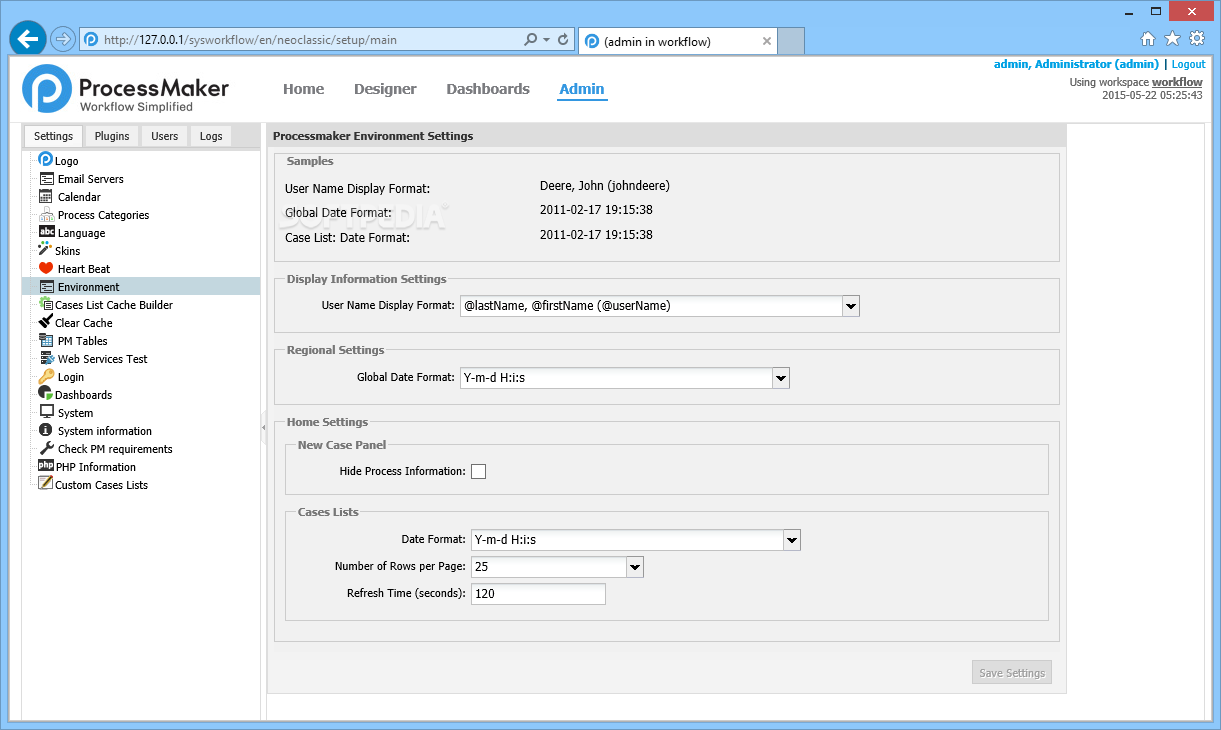The width and height of the screenshot is (1221, 730).
Task: Click the ProcessMaker logo
Action: point(126,90)
